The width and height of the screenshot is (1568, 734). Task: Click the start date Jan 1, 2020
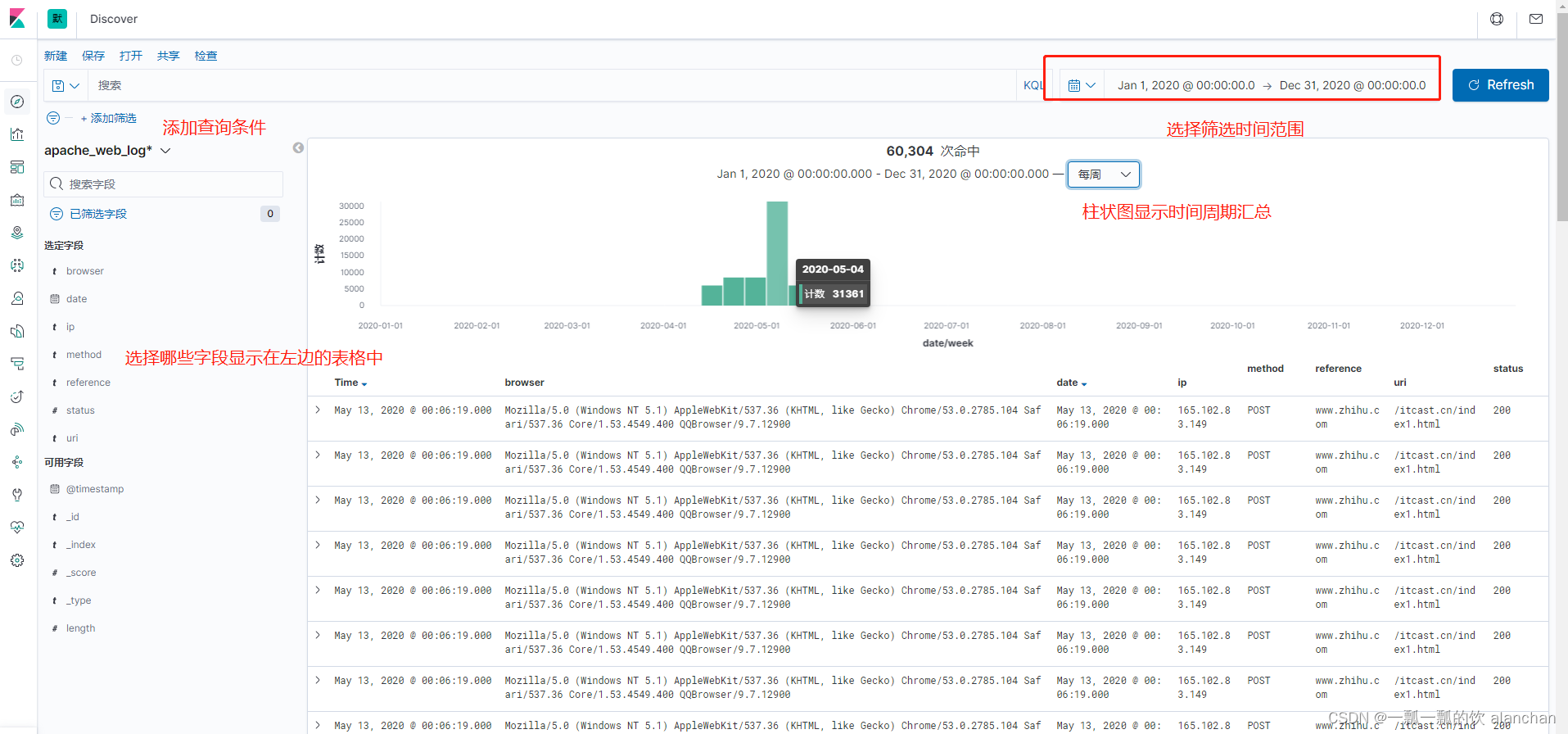point(1186,85)
